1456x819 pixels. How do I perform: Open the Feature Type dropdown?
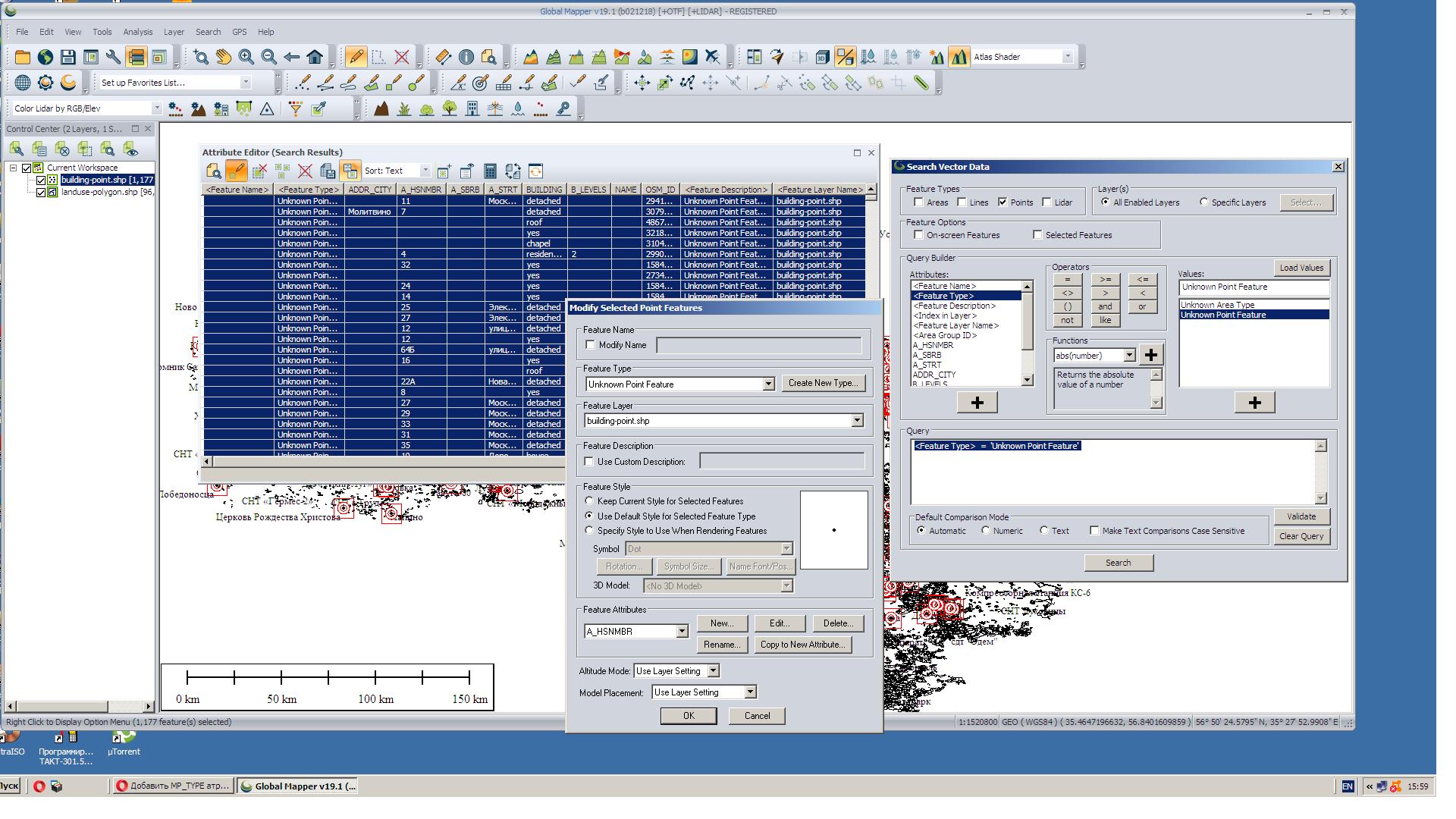pos(767,384)
